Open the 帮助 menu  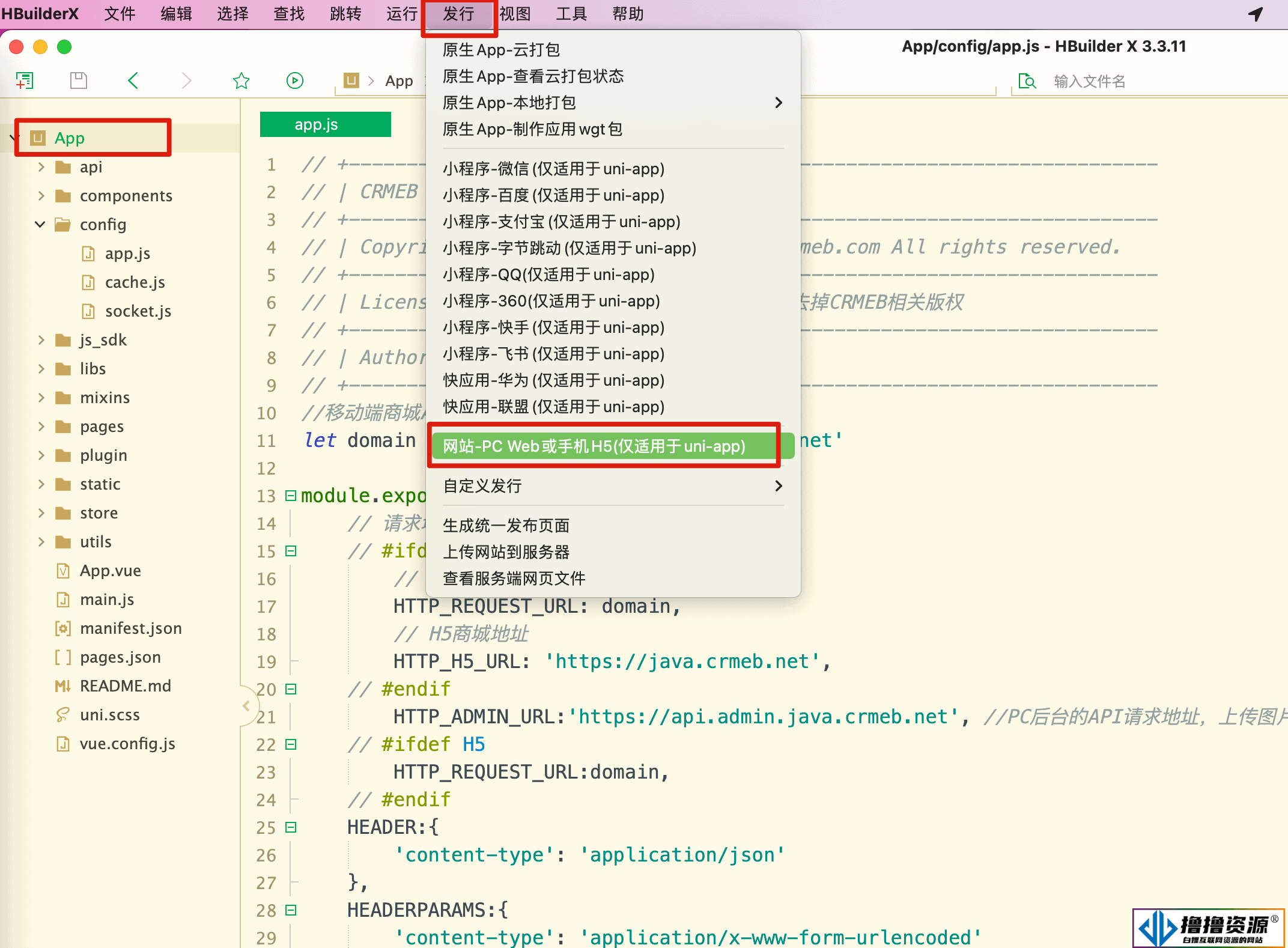[628, 14]
